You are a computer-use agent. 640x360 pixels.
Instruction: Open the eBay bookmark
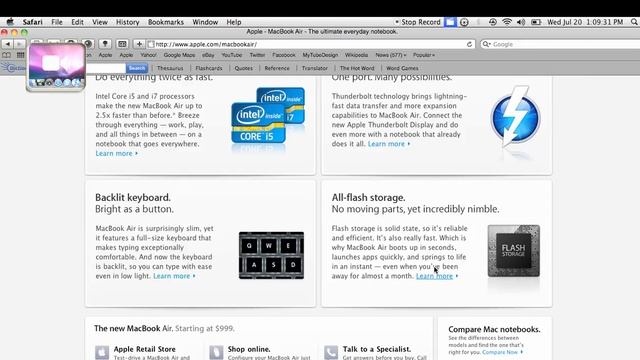[x=208, y=55]
